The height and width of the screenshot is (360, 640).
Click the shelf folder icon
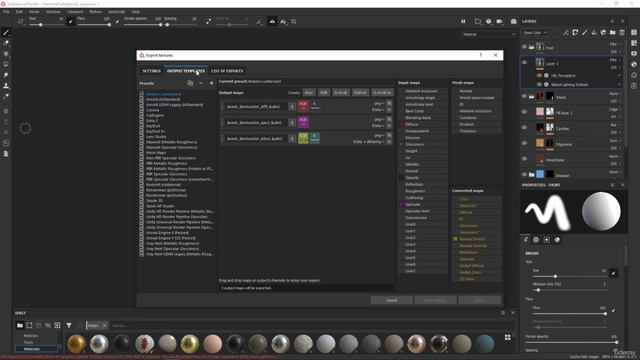tap(20, 325)
